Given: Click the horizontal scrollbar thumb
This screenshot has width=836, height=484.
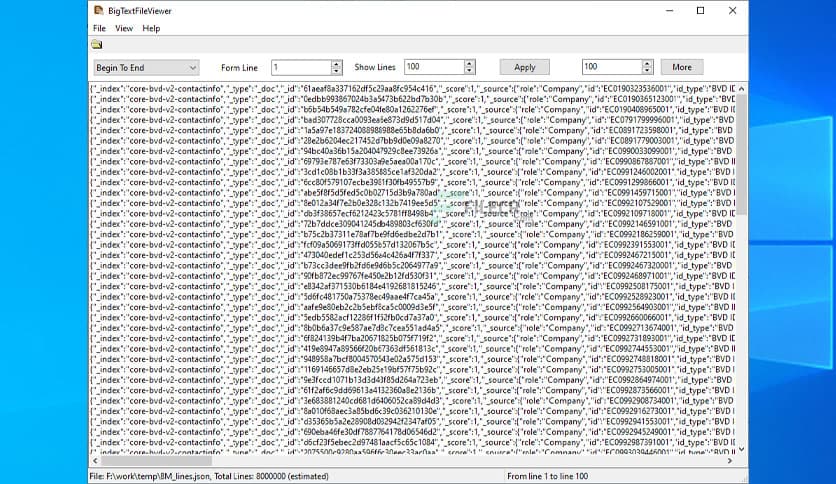Looking at the screenshot, I should [x=156, y=461].
